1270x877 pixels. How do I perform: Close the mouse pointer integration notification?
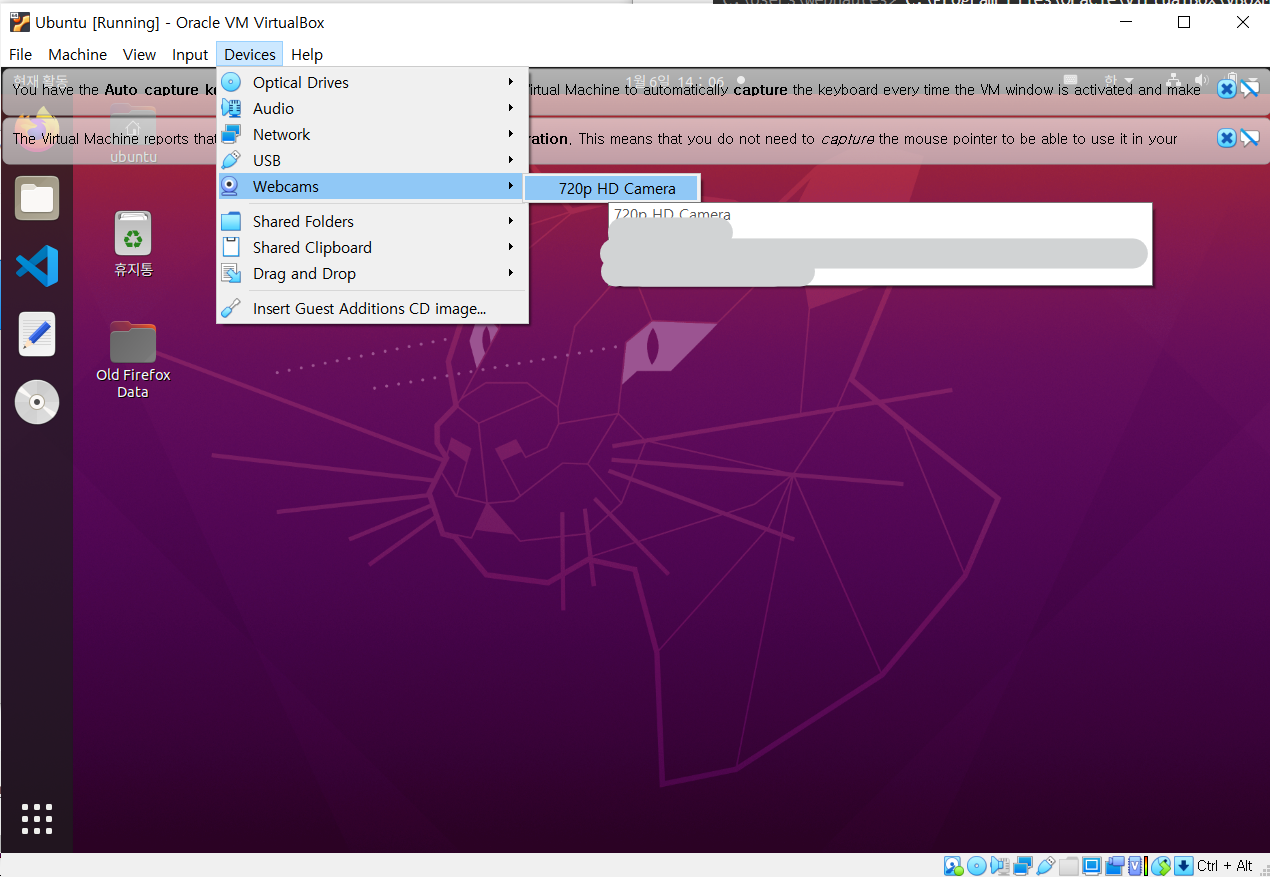[x=1226, y=138]
